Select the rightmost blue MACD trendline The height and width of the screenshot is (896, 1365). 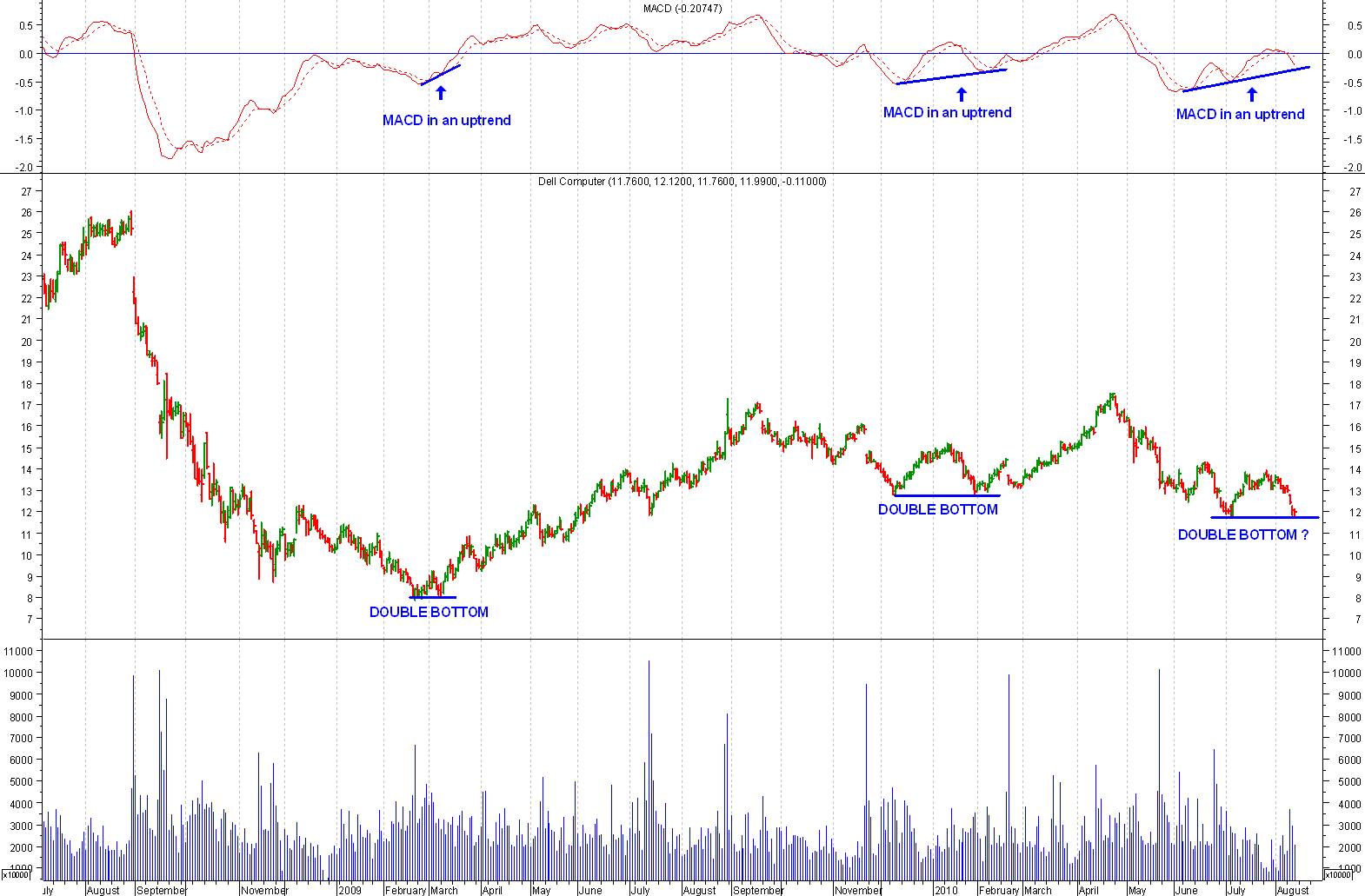point(1245,79)
